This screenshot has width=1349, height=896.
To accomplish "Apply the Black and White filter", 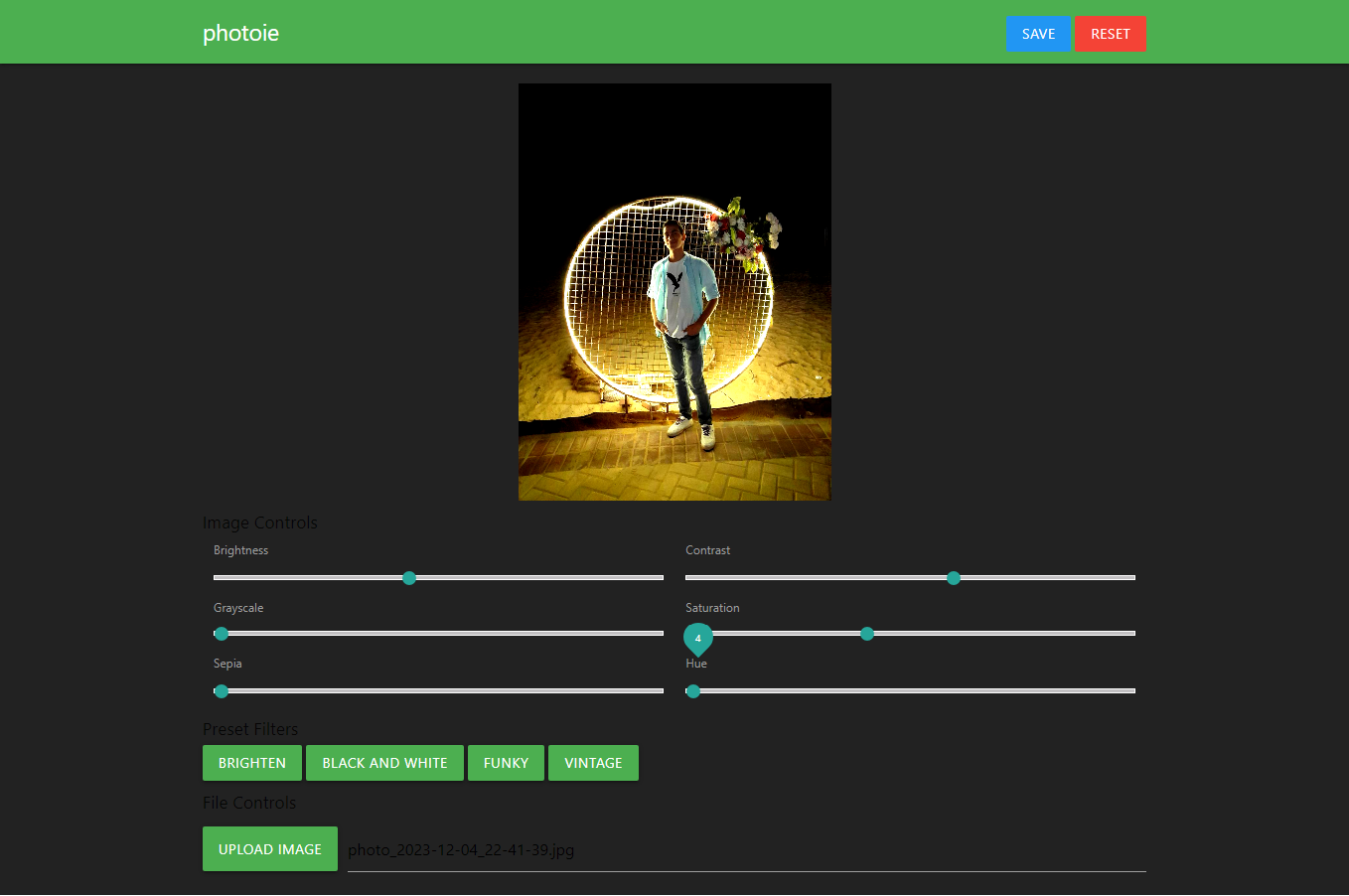I will [x=384, y=763].
